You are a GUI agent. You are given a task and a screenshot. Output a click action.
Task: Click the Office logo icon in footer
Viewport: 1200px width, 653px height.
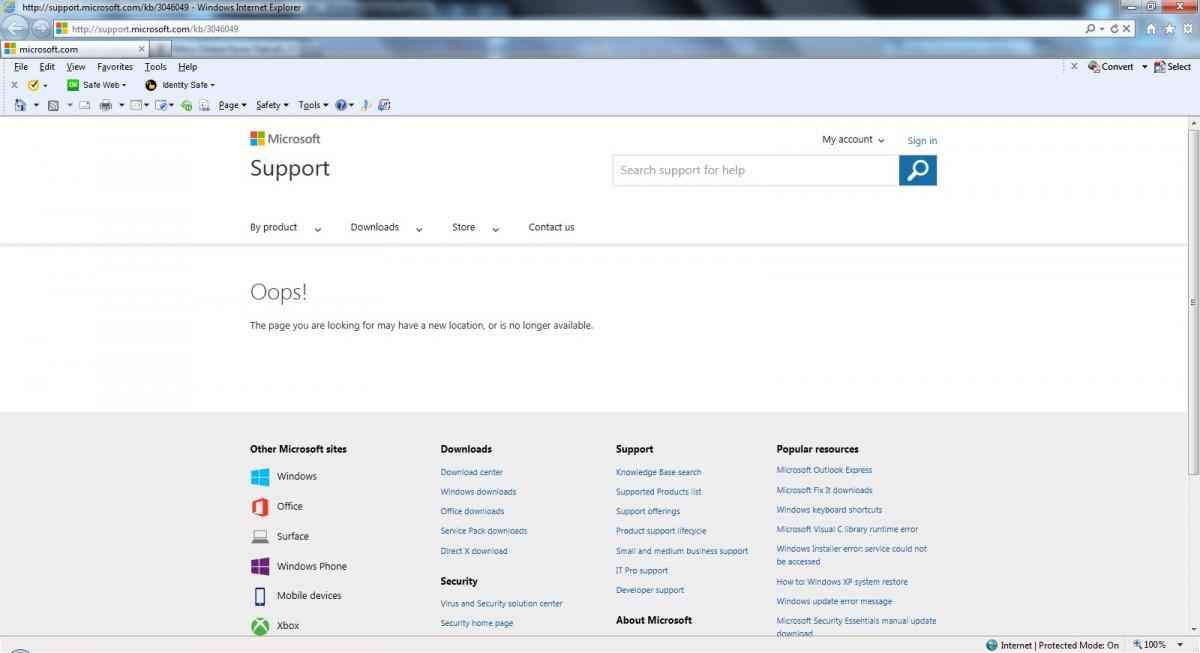[260, 507]
